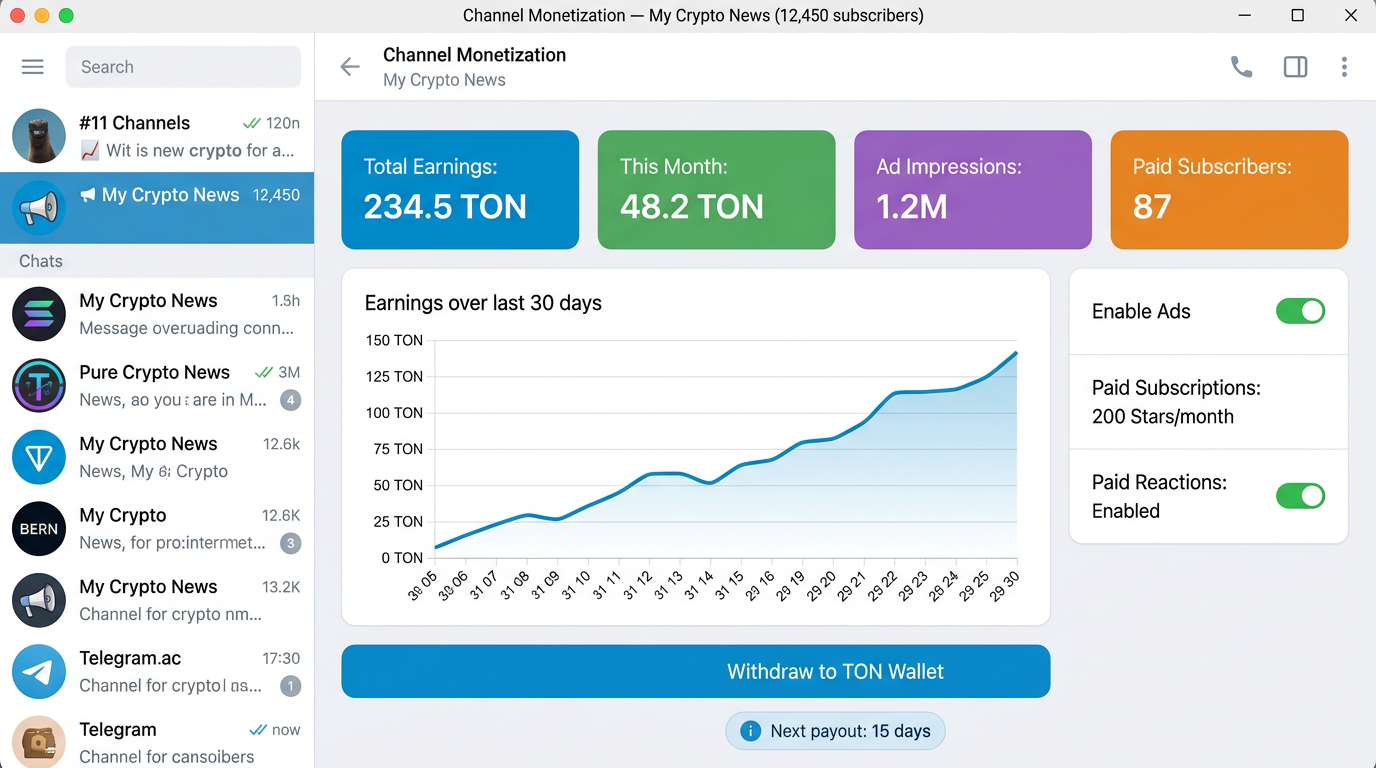Click the double-check mark on Telegram now
The width and height of the screenshot is (1376, 768).
(257, 729)
